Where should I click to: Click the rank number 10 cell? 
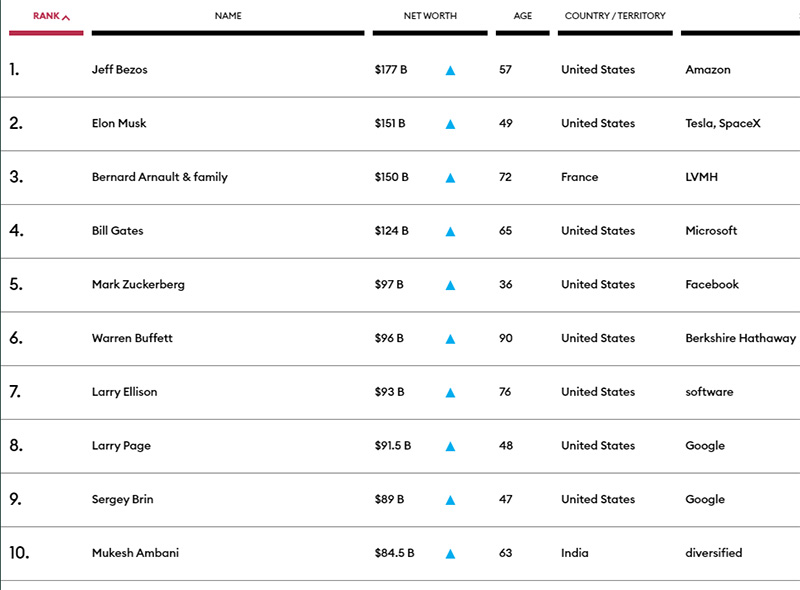tap(19, 553)
